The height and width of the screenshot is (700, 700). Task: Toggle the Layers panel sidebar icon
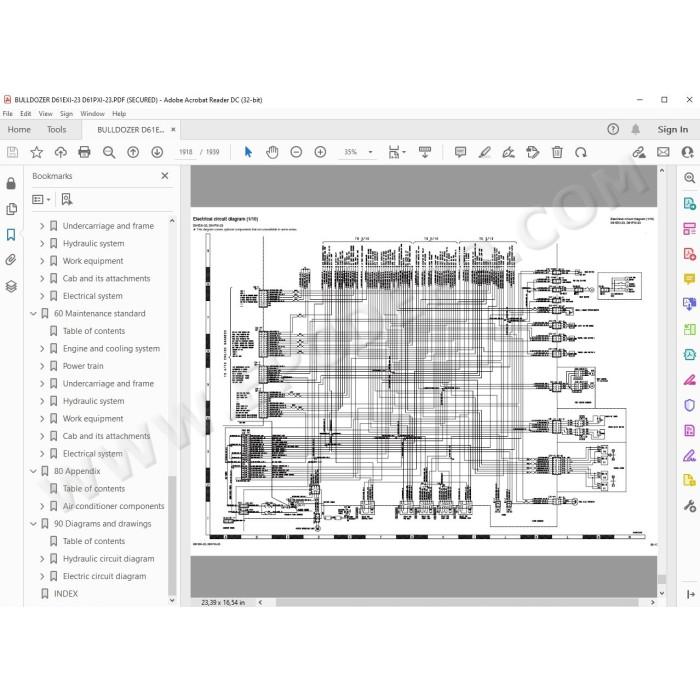click(x=11, y=286)
